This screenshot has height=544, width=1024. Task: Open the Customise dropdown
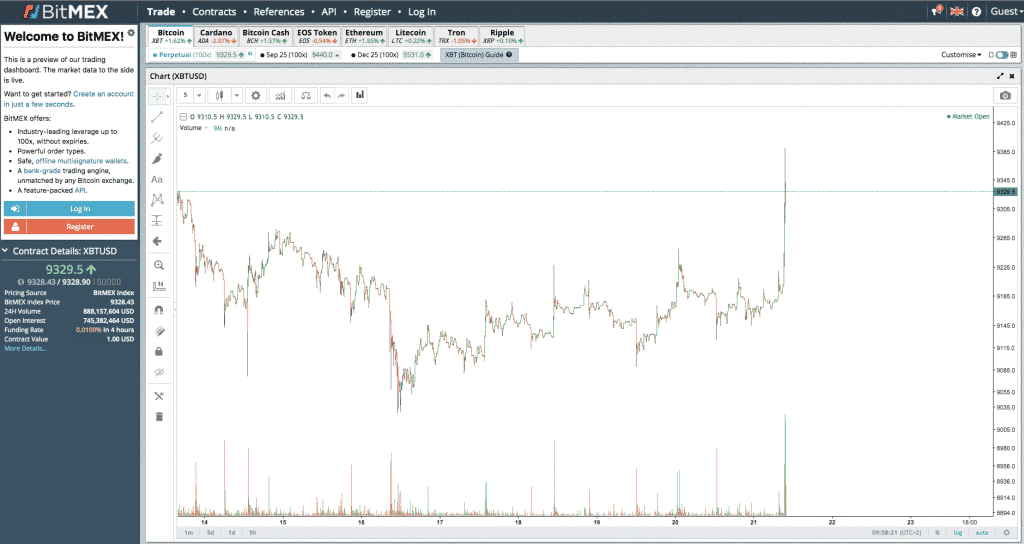click(x=961, y=55)
